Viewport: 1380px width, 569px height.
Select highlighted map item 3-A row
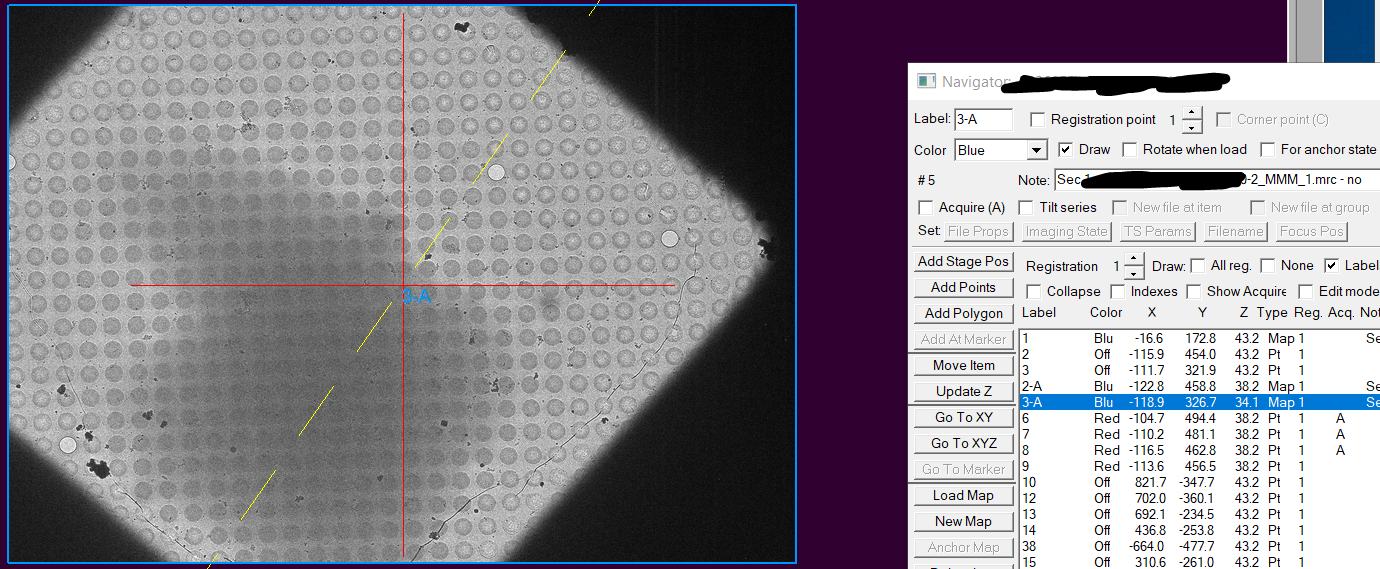[1199, 403]
